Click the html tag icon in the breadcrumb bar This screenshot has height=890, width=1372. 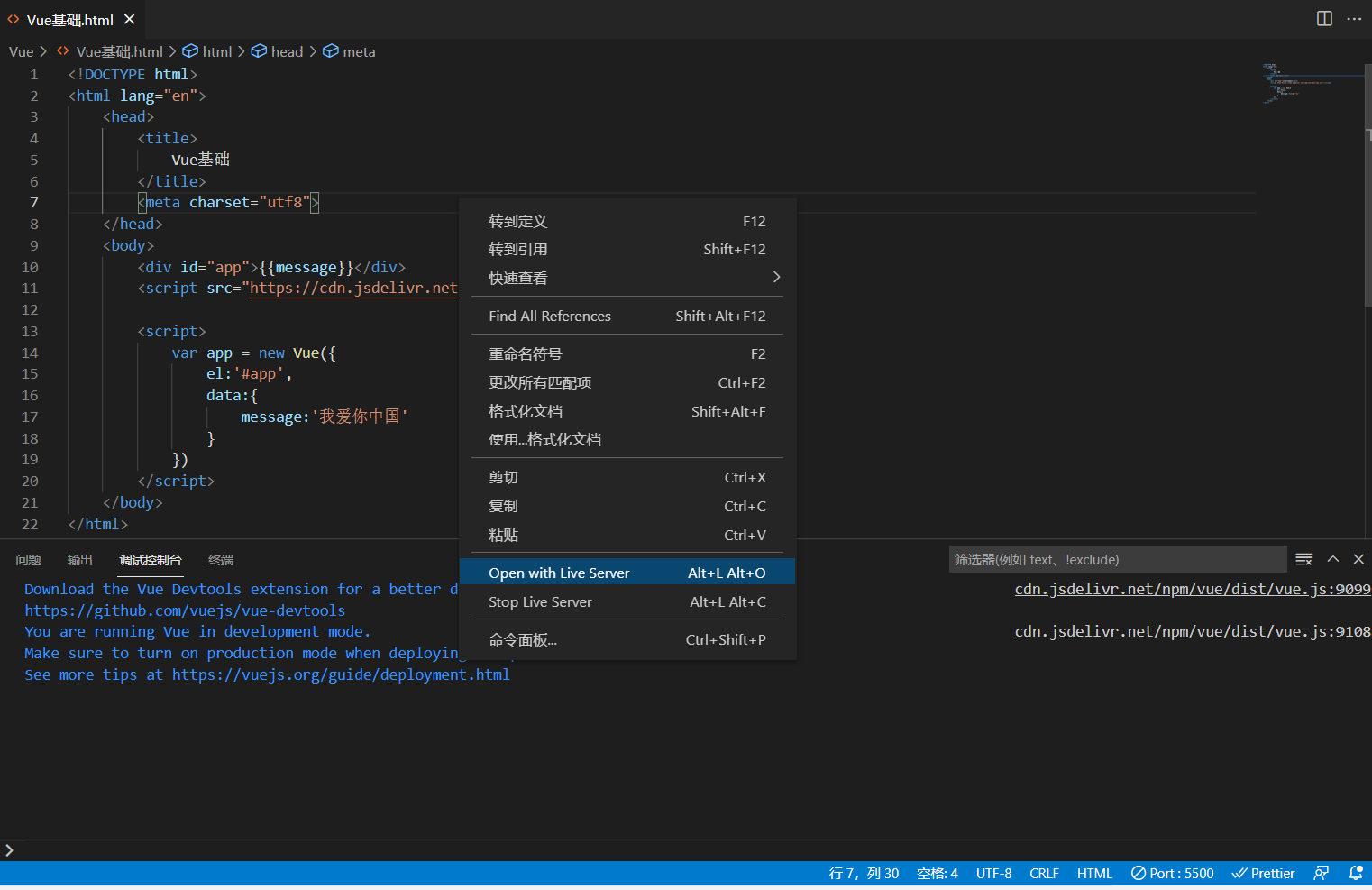point(190,51)
